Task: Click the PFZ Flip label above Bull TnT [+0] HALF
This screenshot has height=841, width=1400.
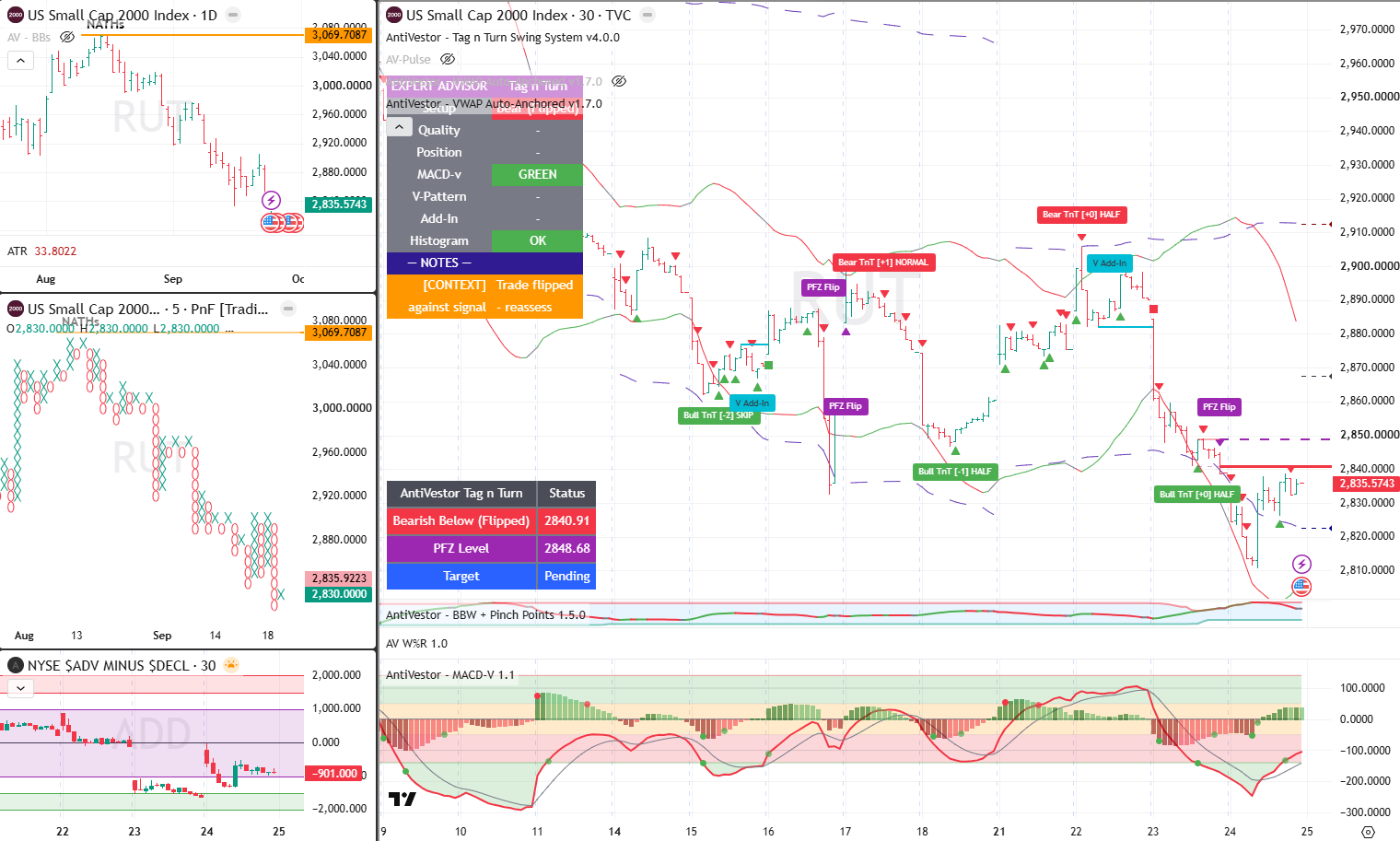Action: click(x=1219, y=407)
